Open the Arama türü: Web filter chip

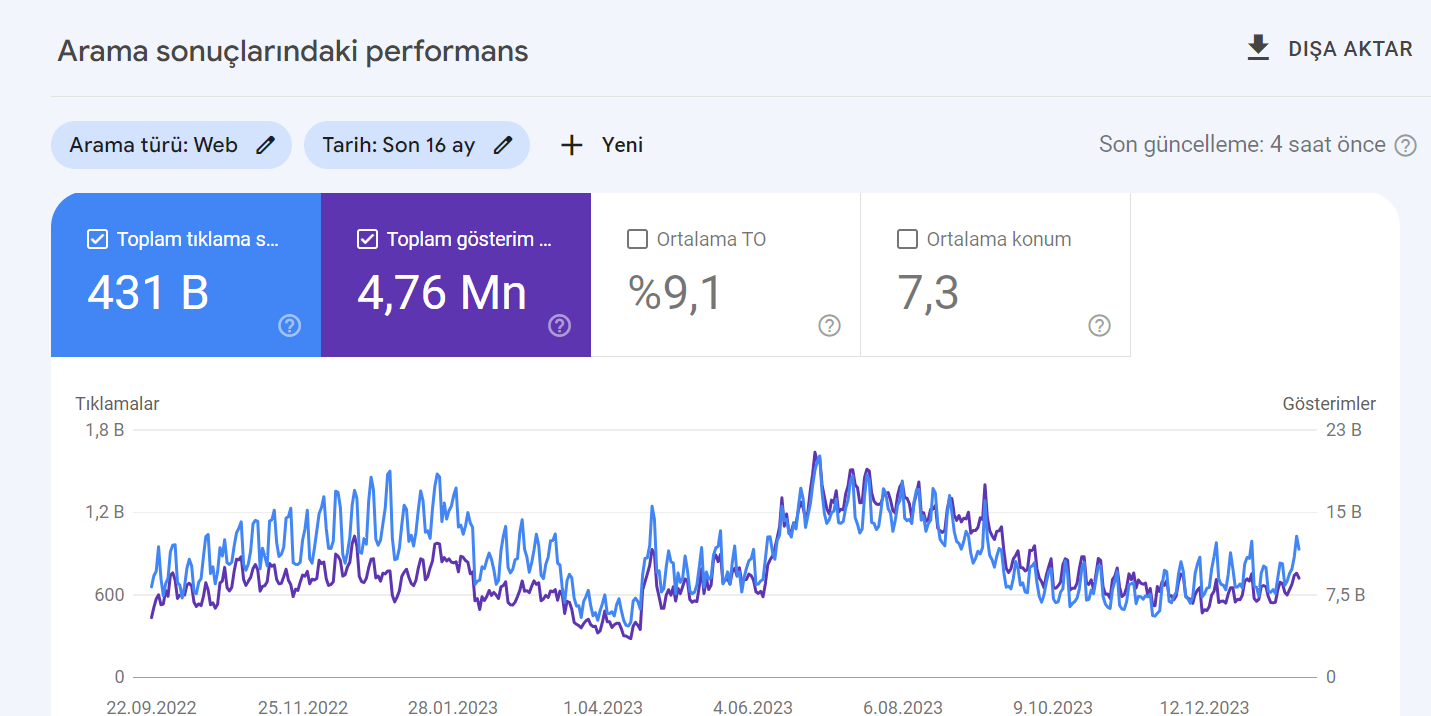coord(171,145)
